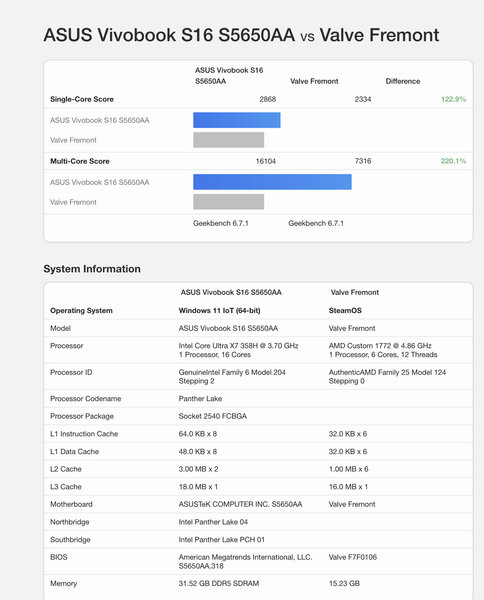Click the System Information heading
Screen dimensions: 484x600
[92, 269]
